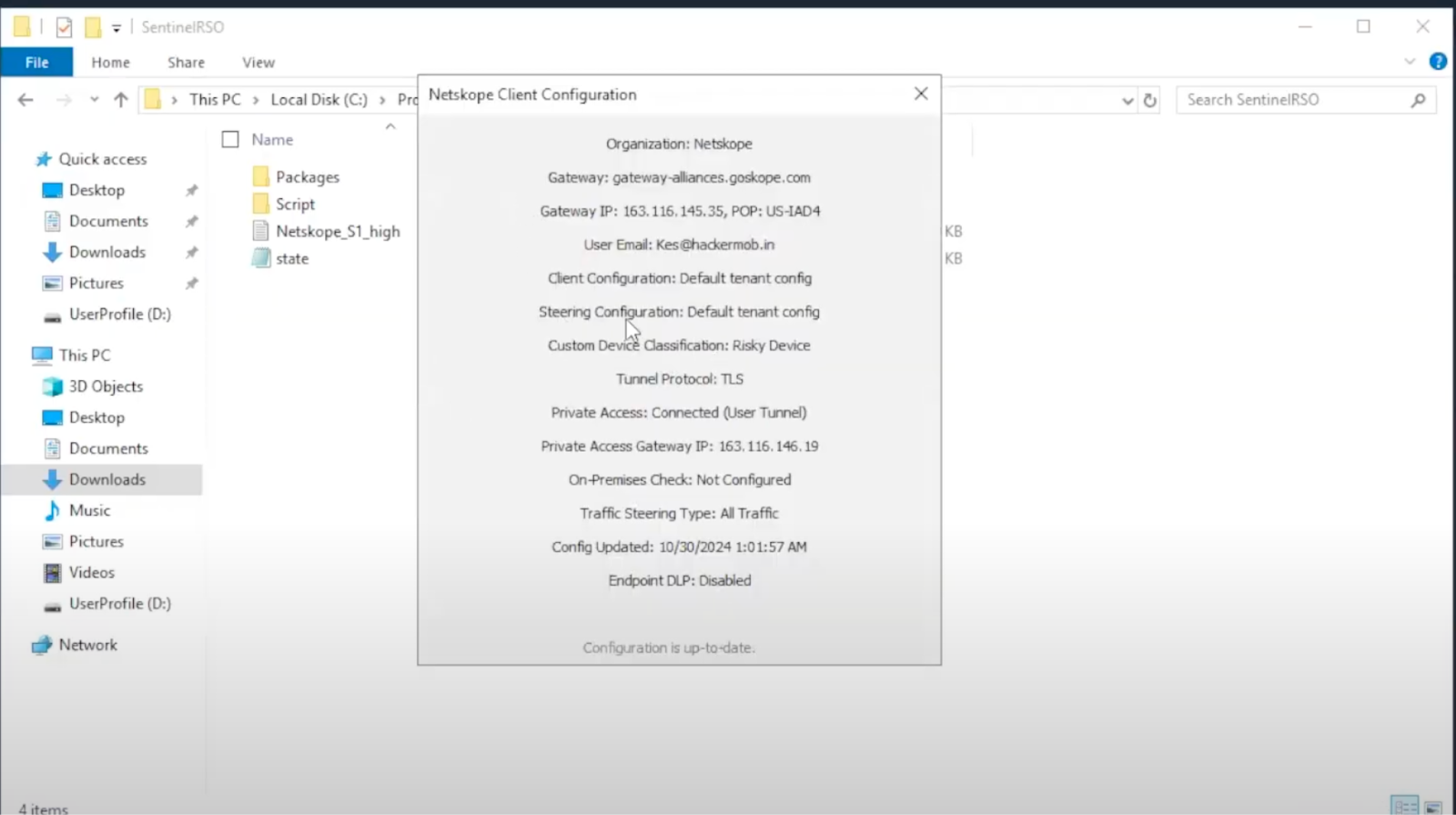Switch to the large icons view
The width and height of the screenshot is (1456, 815).
(x=1433, y=807)
